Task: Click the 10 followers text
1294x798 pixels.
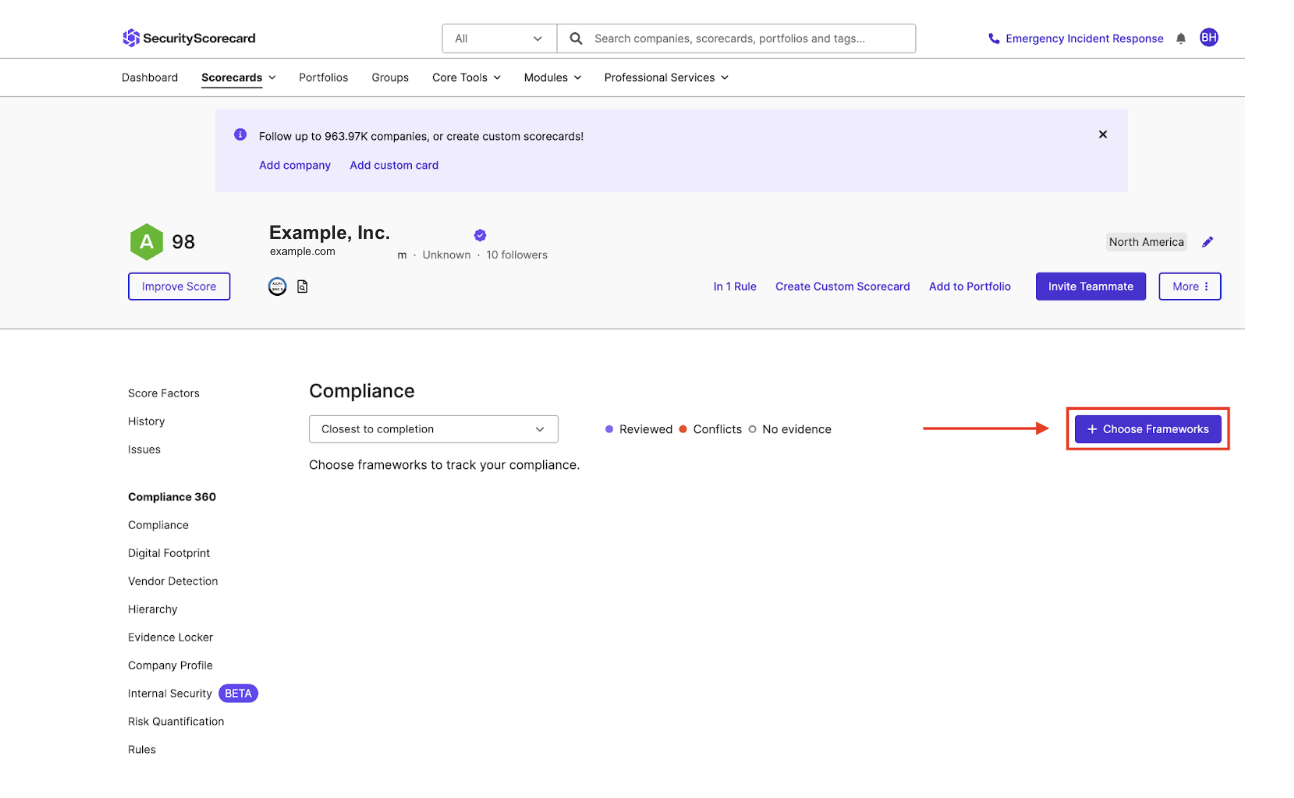Action: 517,255
